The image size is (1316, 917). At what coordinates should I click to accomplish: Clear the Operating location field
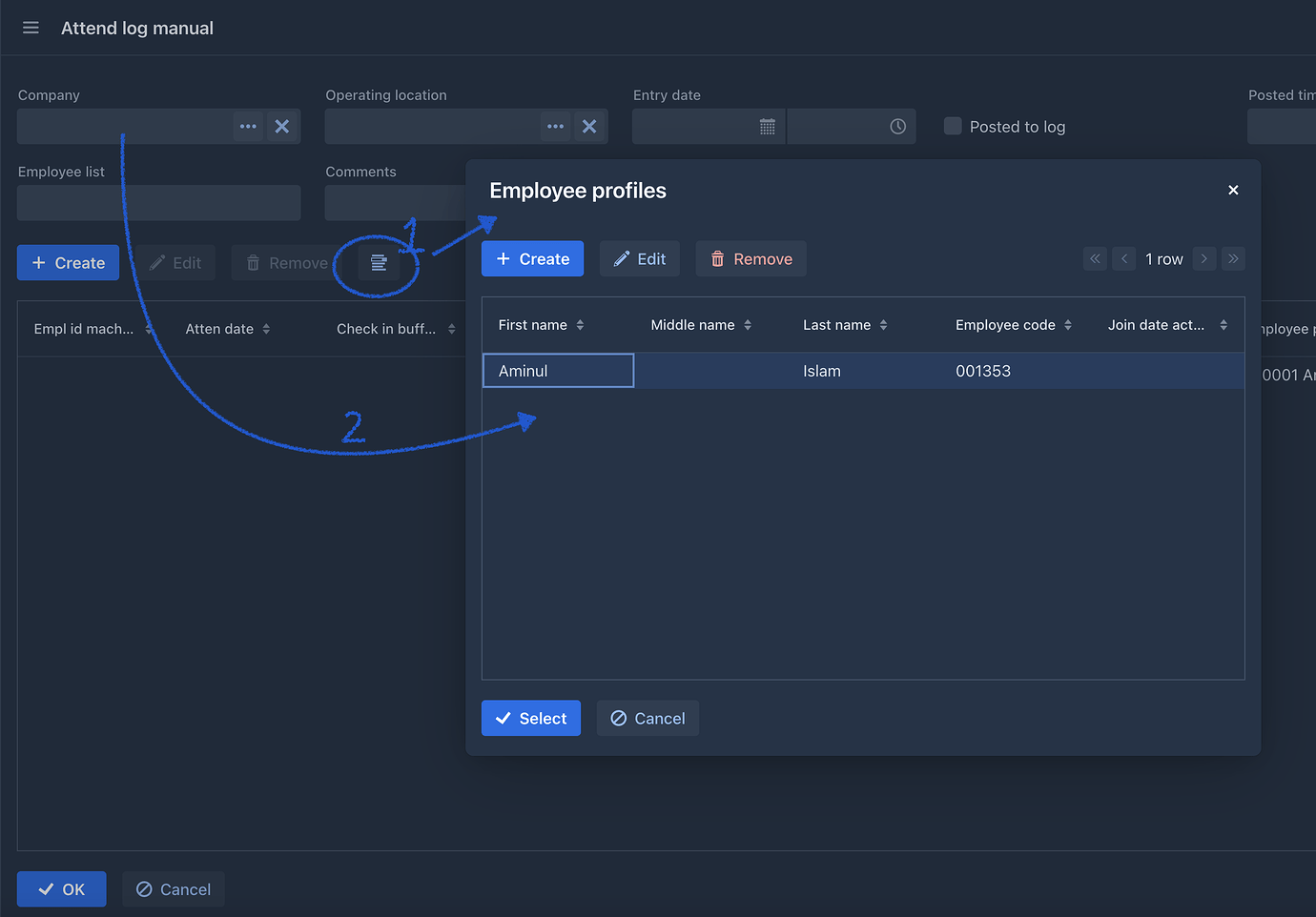coord(589,126)
